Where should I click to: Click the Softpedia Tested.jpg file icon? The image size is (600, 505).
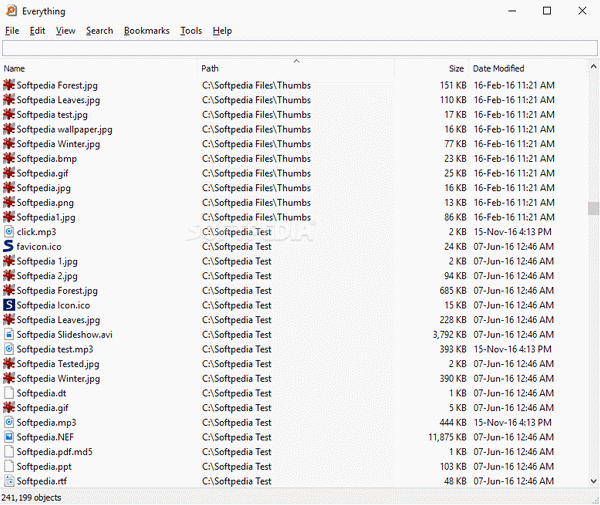(x=9, y=364)
